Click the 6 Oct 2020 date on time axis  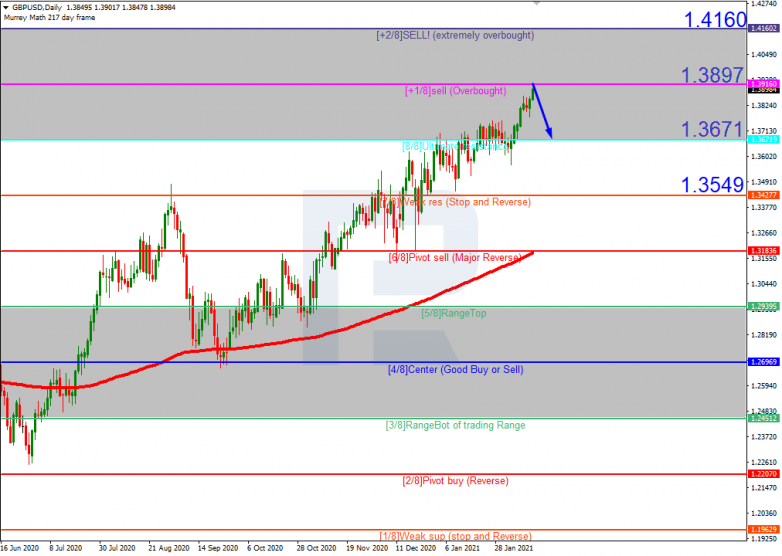tap(265, 548)
